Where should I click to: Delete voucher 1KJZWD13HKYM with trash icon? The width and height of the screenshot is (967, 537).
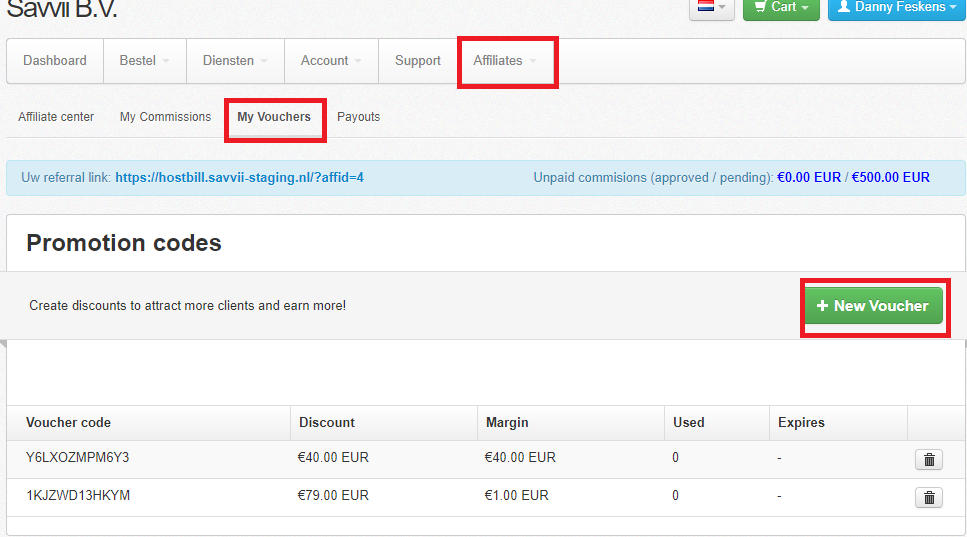pos(929,497)
